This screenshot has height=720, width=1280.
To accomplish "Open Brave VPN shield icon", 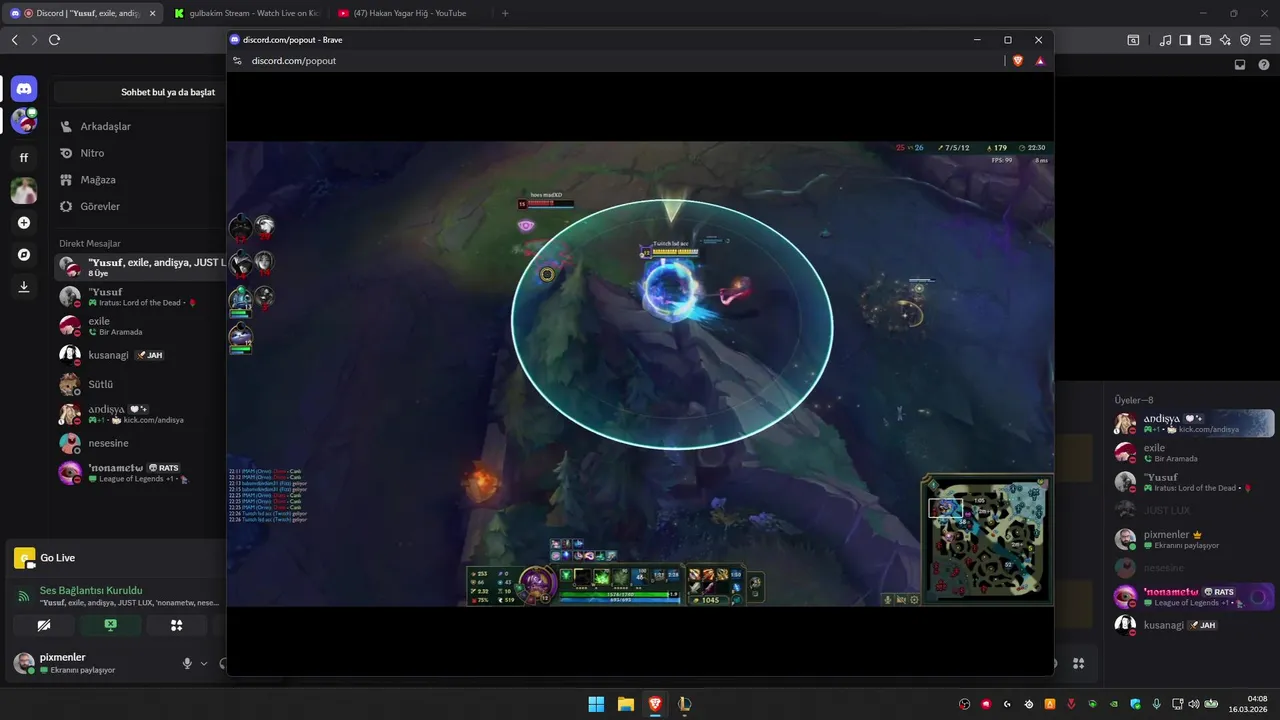I will point(1245,40).
